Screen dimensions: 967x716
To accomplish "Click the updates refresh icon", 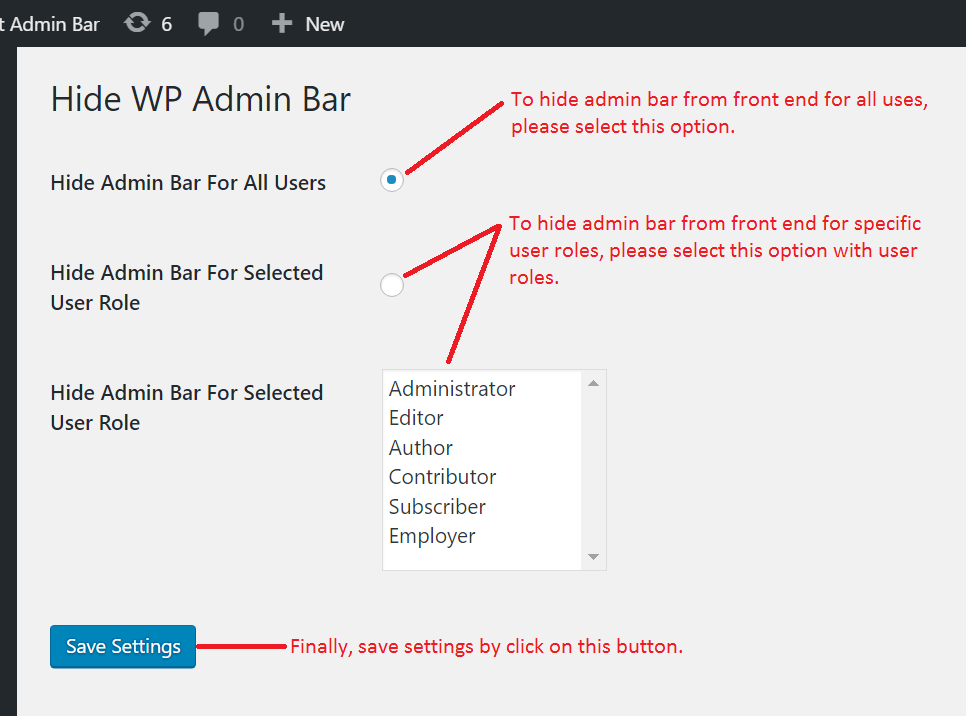I will pyautogui.click(x=137, y=23).
